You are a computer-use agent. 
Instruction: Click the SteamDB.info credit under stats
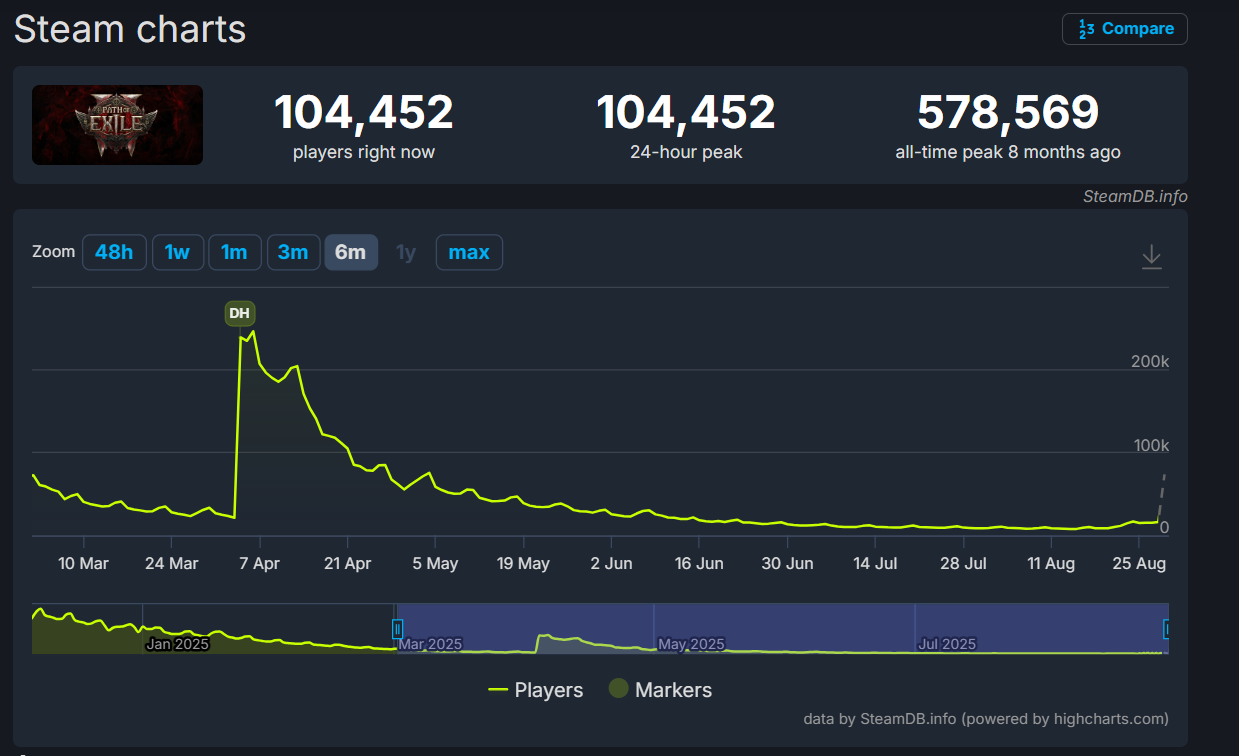click(1135, 196)
